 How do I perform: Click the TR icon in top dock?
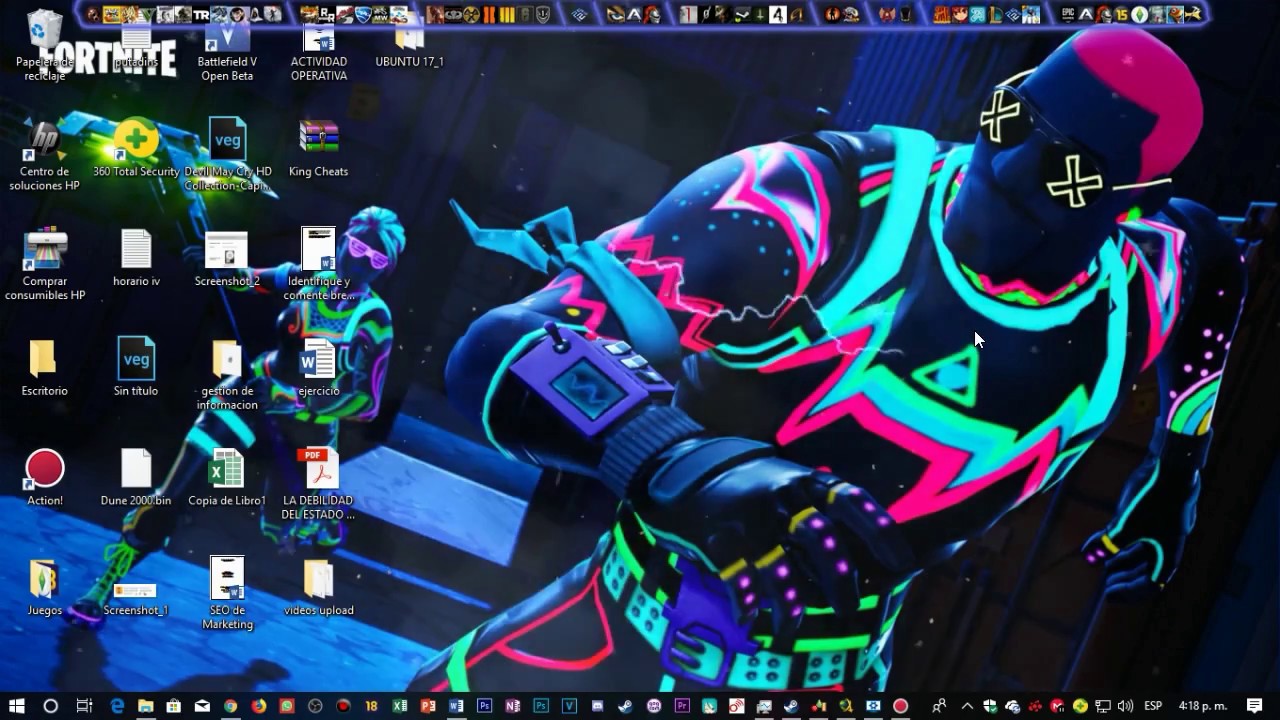click(x=201, y=14)
